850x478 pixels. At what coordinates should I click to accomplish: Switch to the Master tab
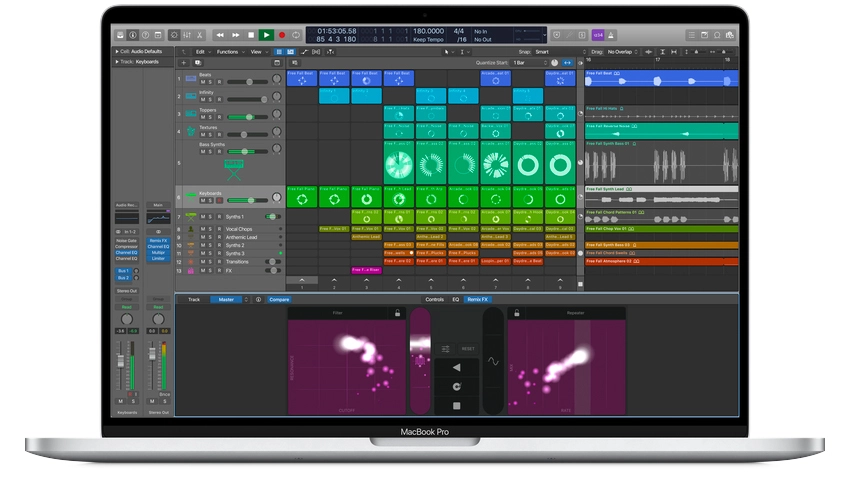(x=227, y=299)
